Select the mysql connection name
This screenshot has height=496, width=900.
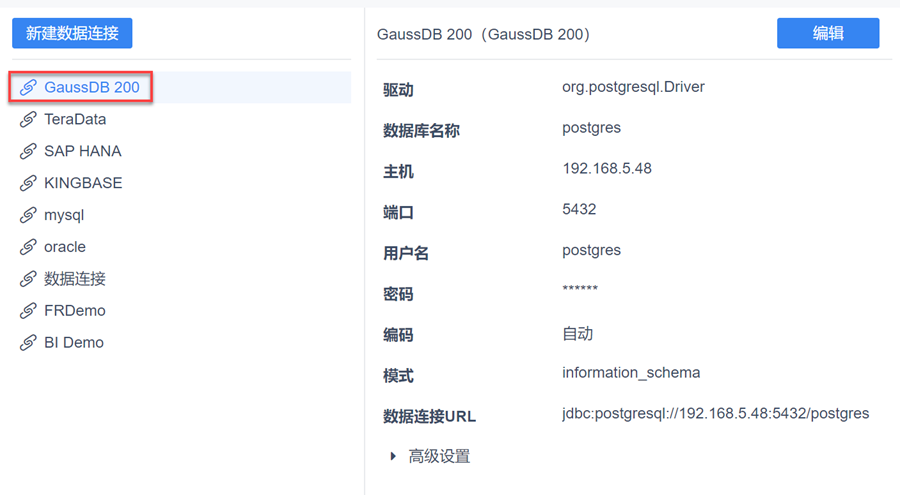[x=64, y=215]
